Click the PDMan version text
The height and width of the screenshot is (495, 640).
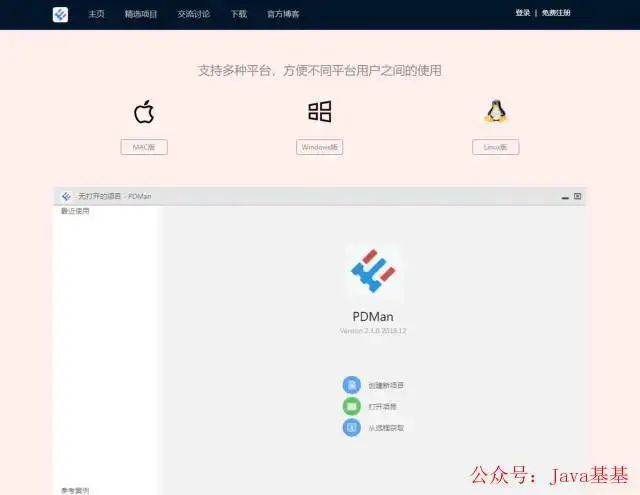pos(373,331)
